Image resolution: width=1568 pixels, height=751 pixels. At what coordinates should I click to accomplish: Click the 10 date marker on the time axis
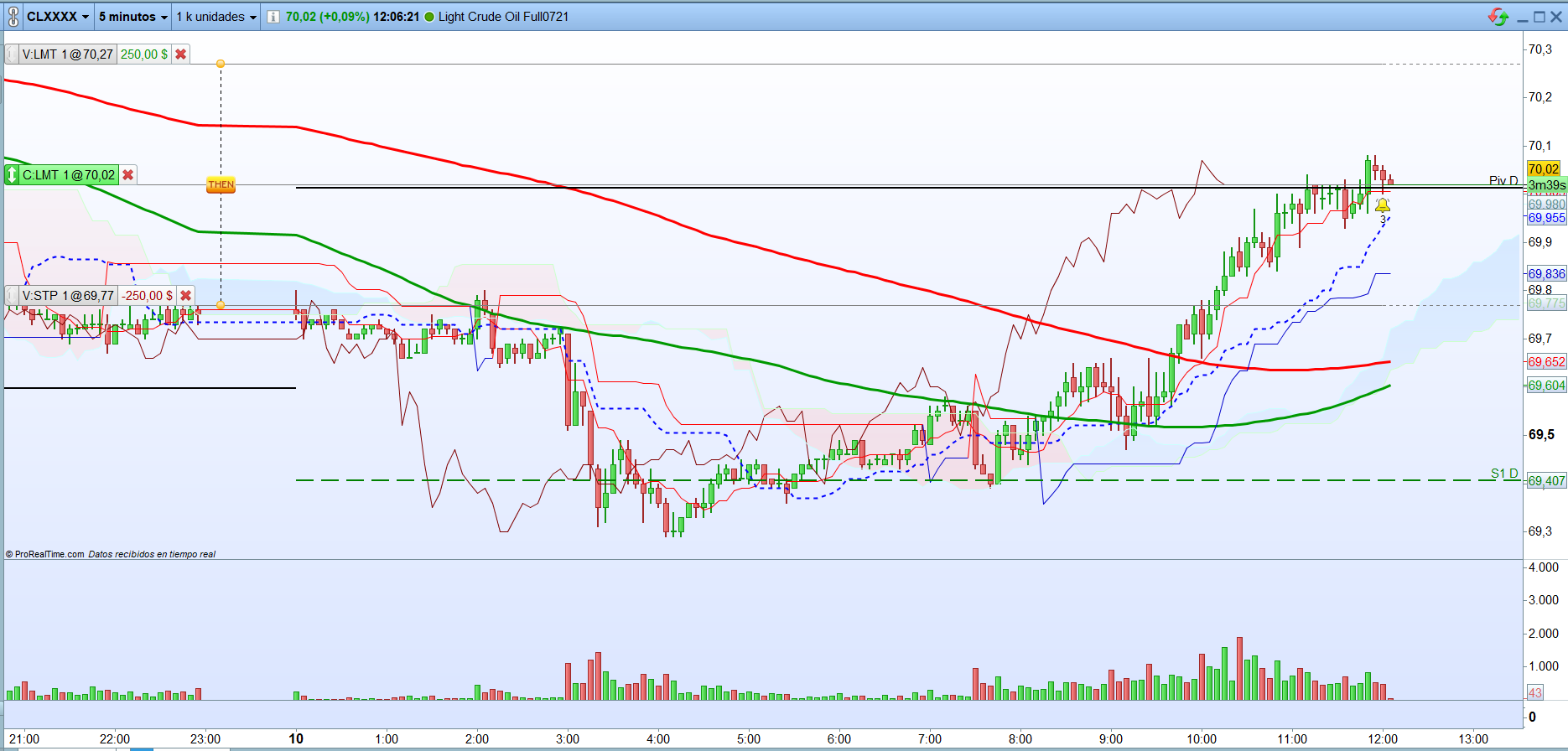296,738
